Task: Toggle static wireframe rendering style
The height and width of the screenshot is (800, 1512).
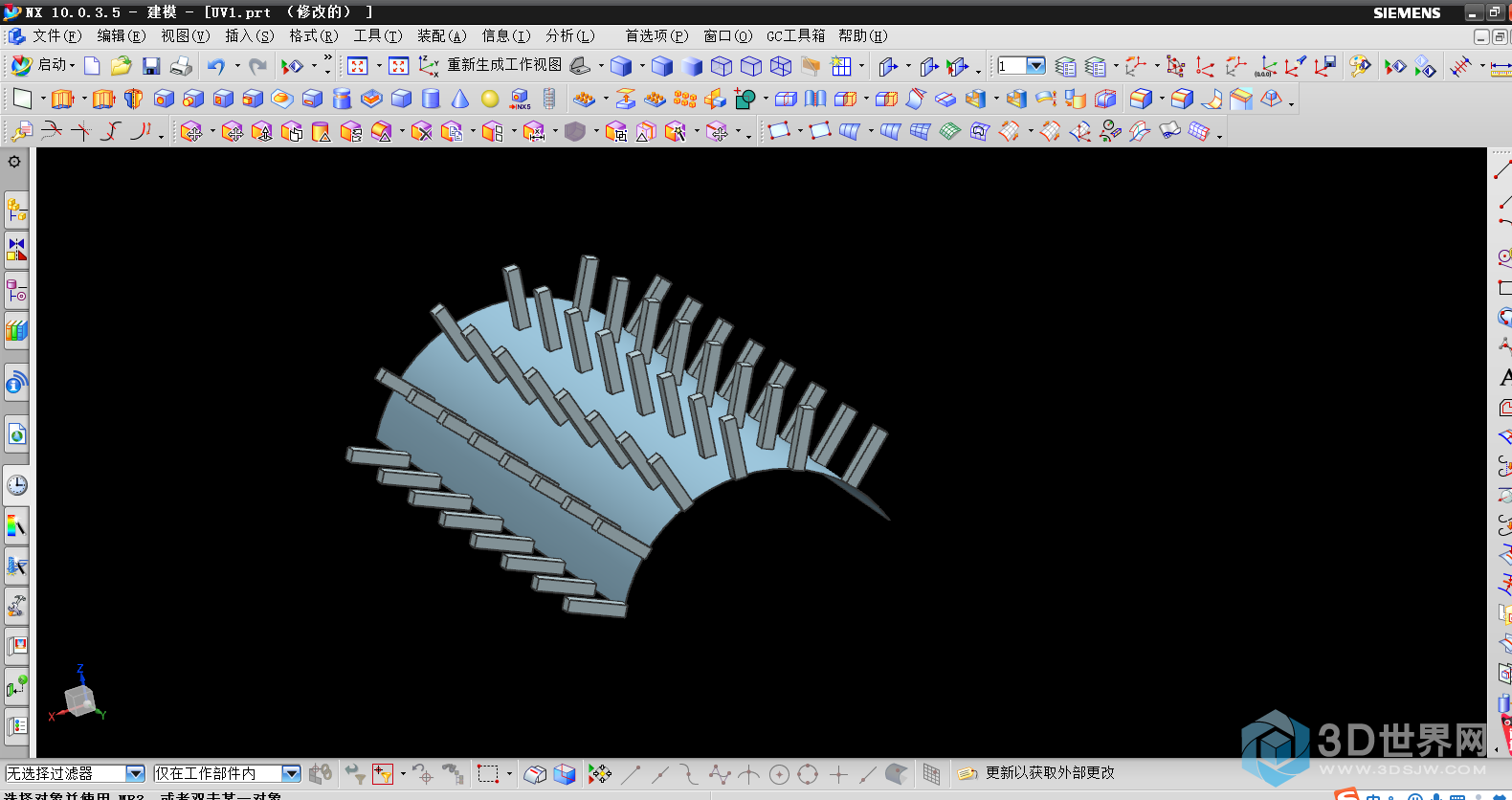Action: [781, 66]
